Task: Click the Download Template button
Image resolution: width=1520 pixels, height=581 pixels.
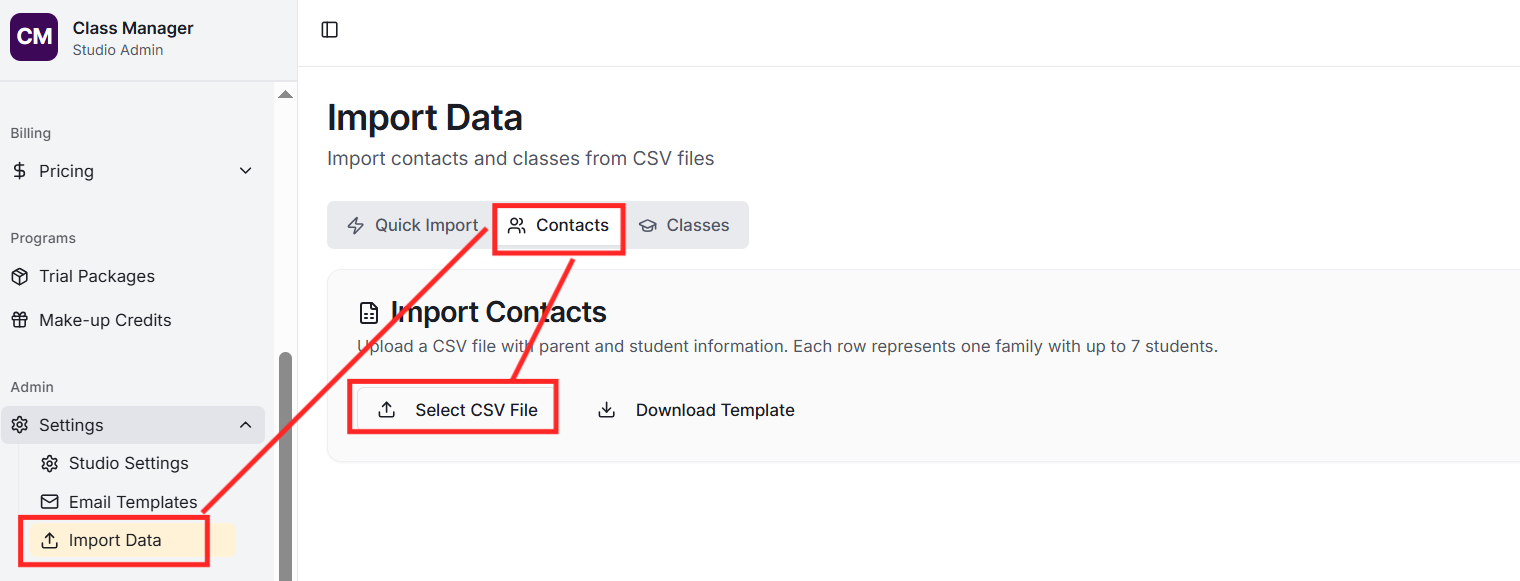Action: click(x=696, y=410)
